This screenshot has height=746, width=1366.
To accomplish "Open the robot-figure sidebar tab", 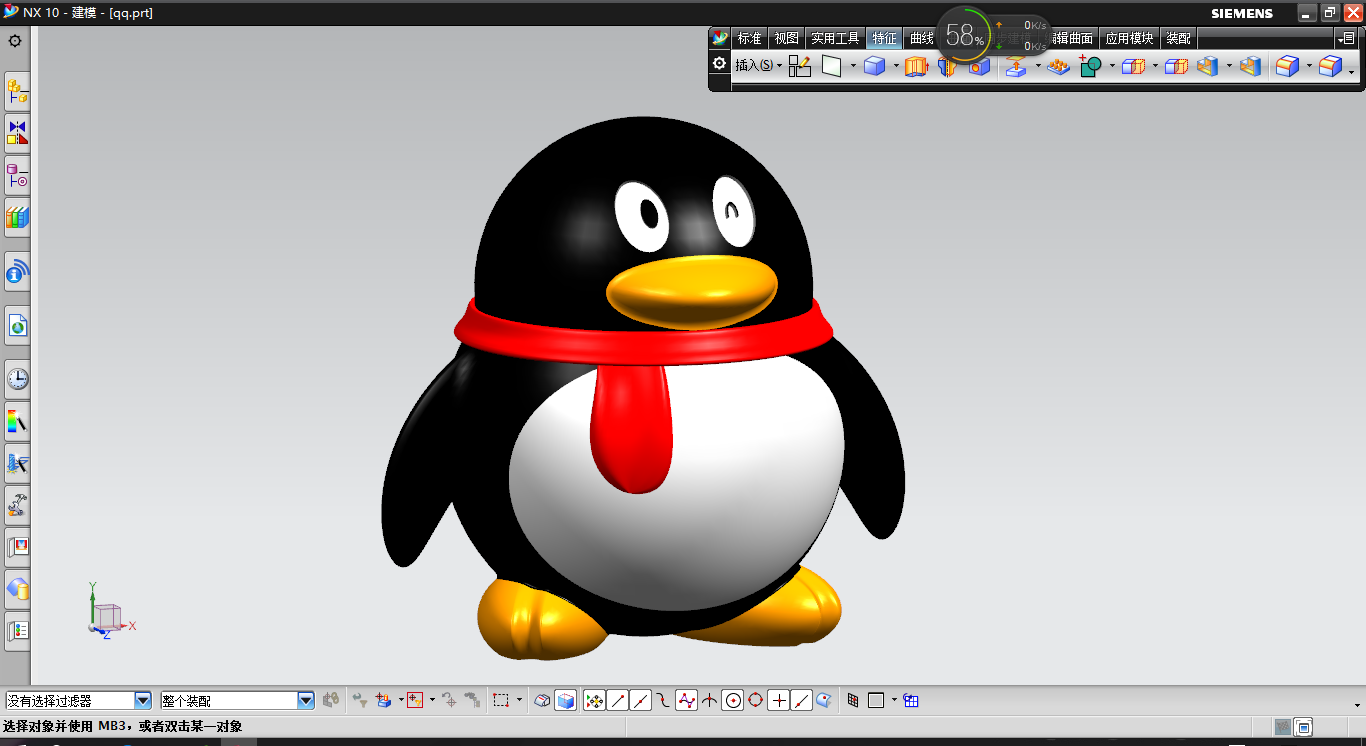I will click(17, 505).
